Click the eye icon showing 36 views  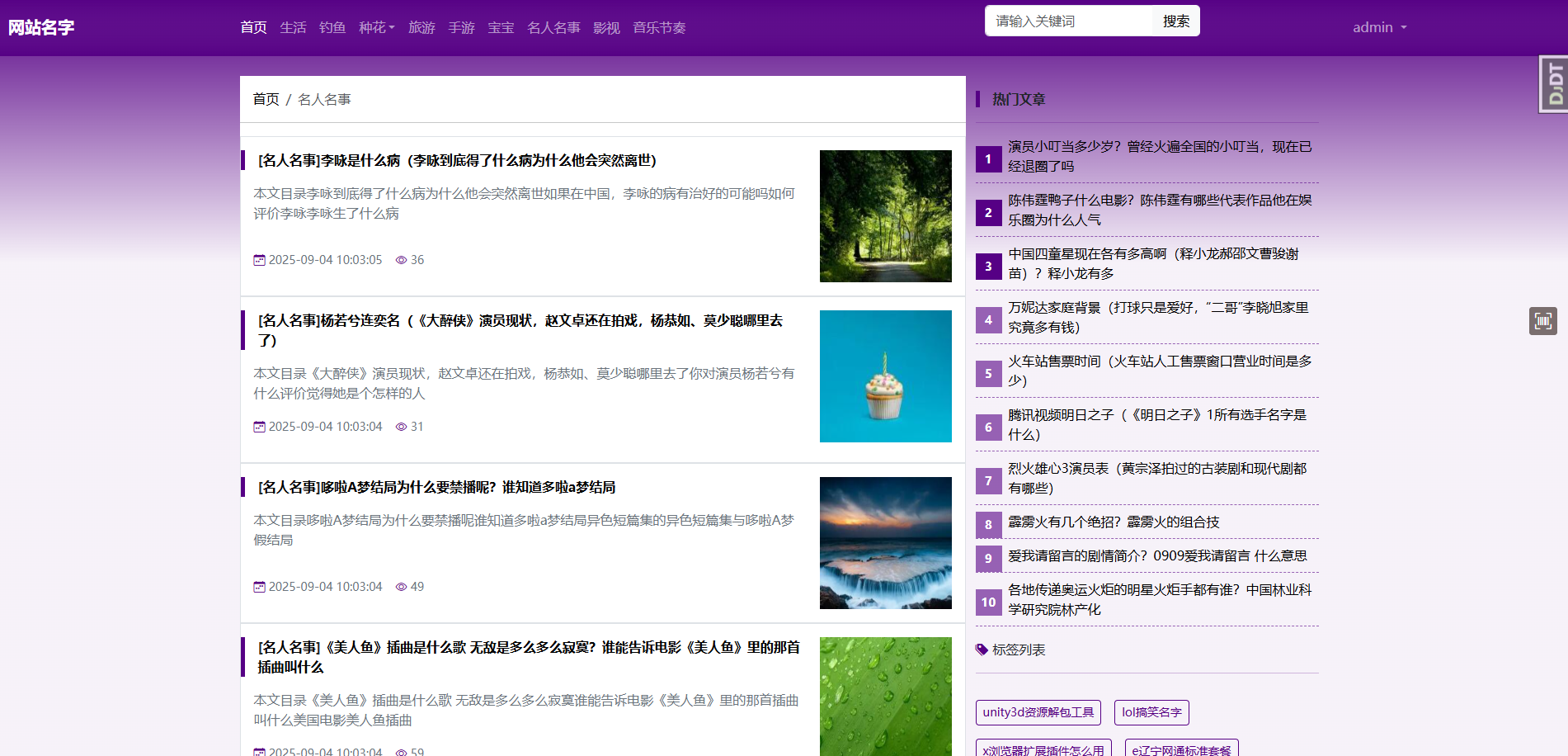(402, 260)
